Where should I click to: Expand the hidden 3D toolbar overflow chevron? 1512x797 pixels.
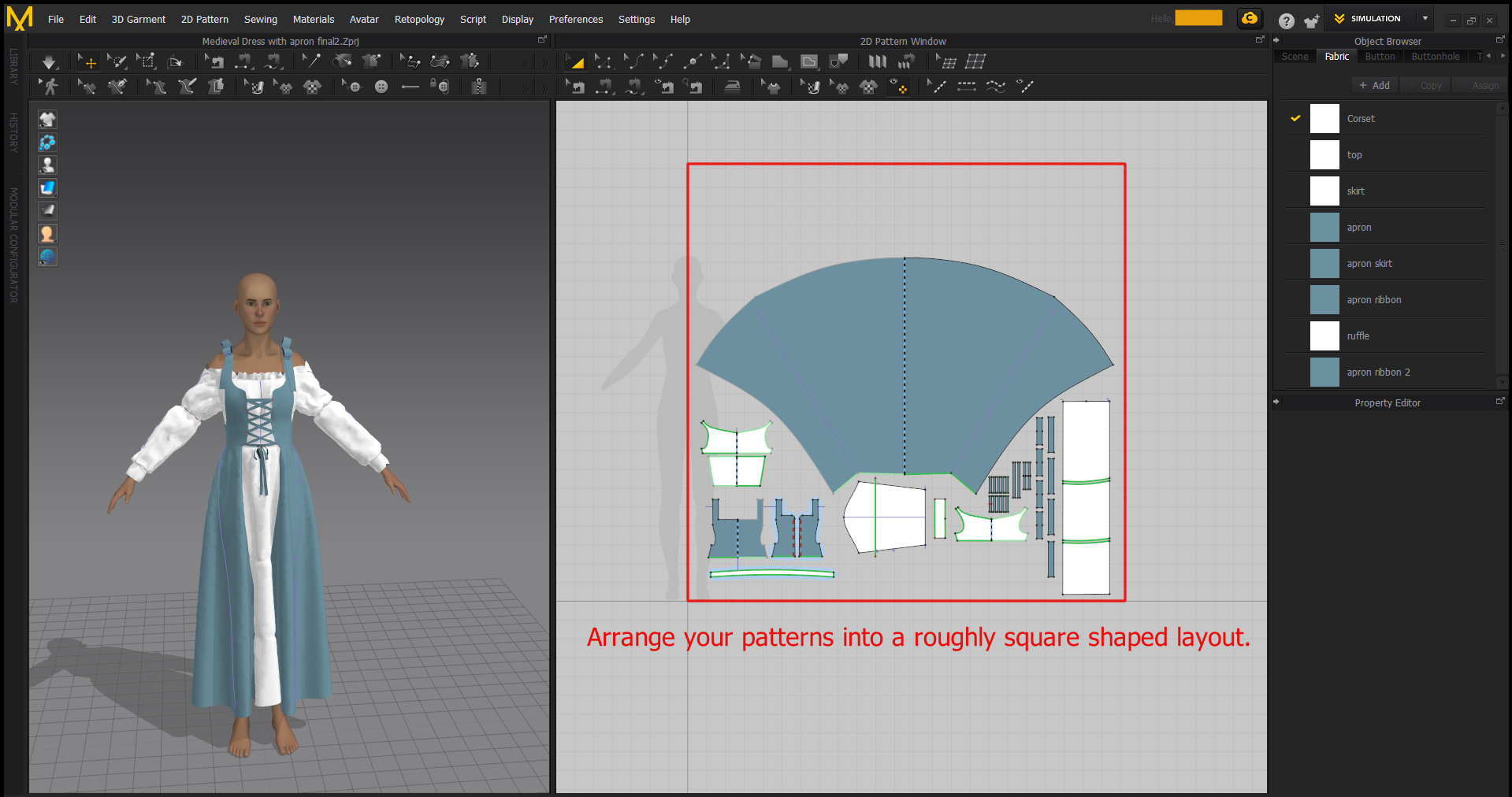coord(526,62)
